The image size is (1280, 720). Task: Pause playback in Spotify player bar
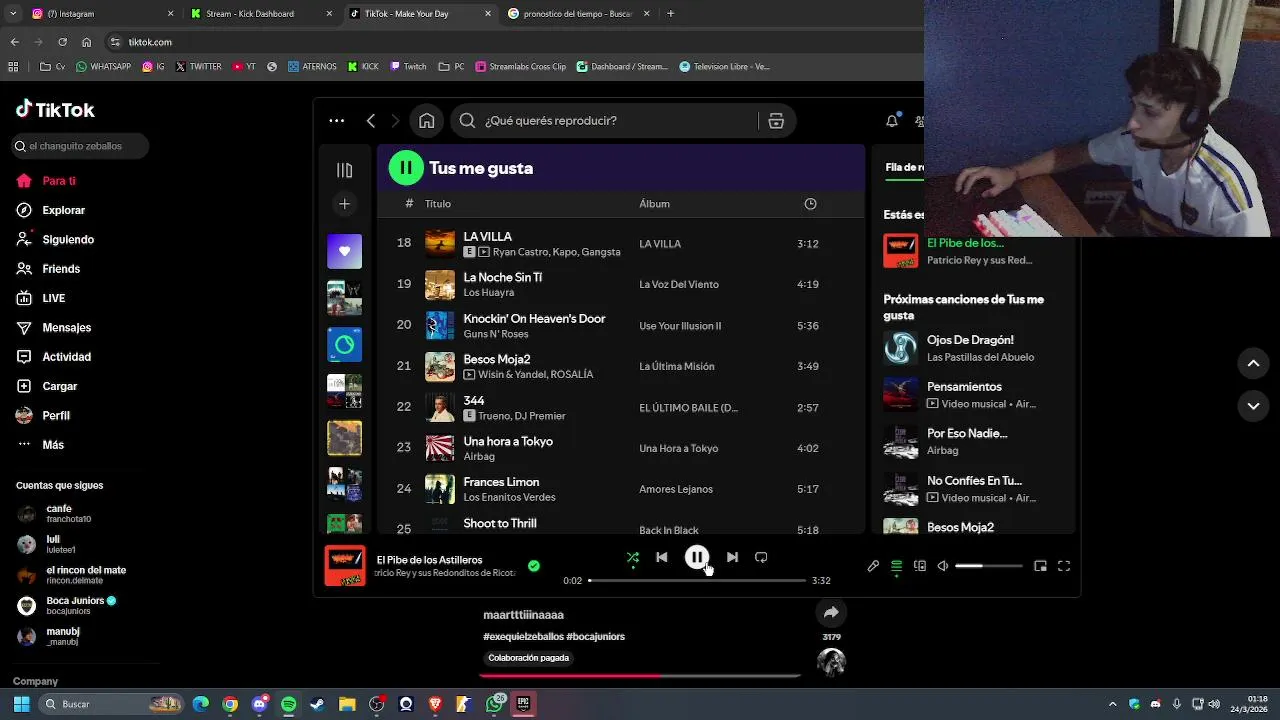click(697, 557)
